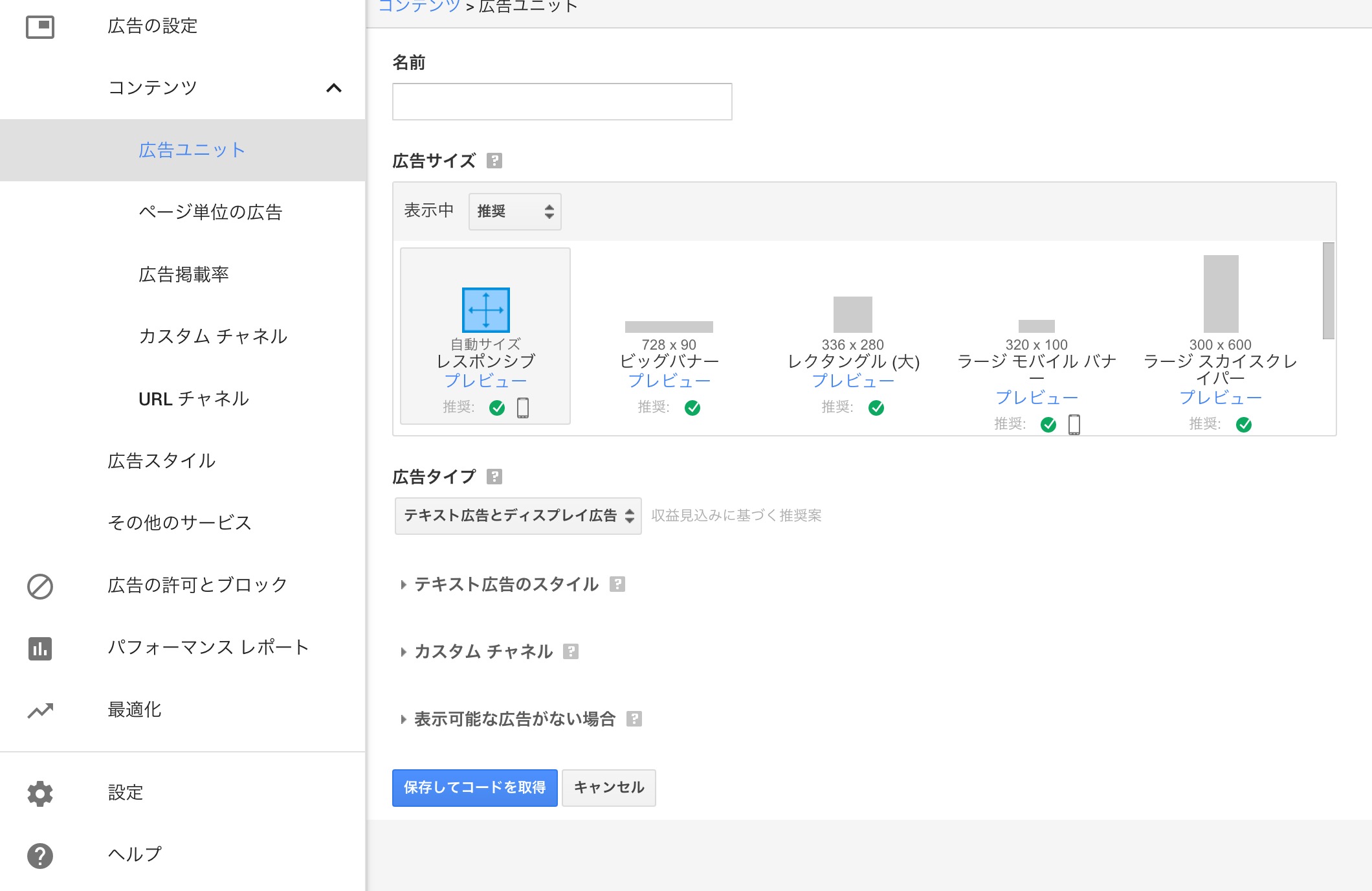Viewport: 1372px width, 891px height.
Task: Click the 設定 gear icon
Action: (x=40, y=793)
